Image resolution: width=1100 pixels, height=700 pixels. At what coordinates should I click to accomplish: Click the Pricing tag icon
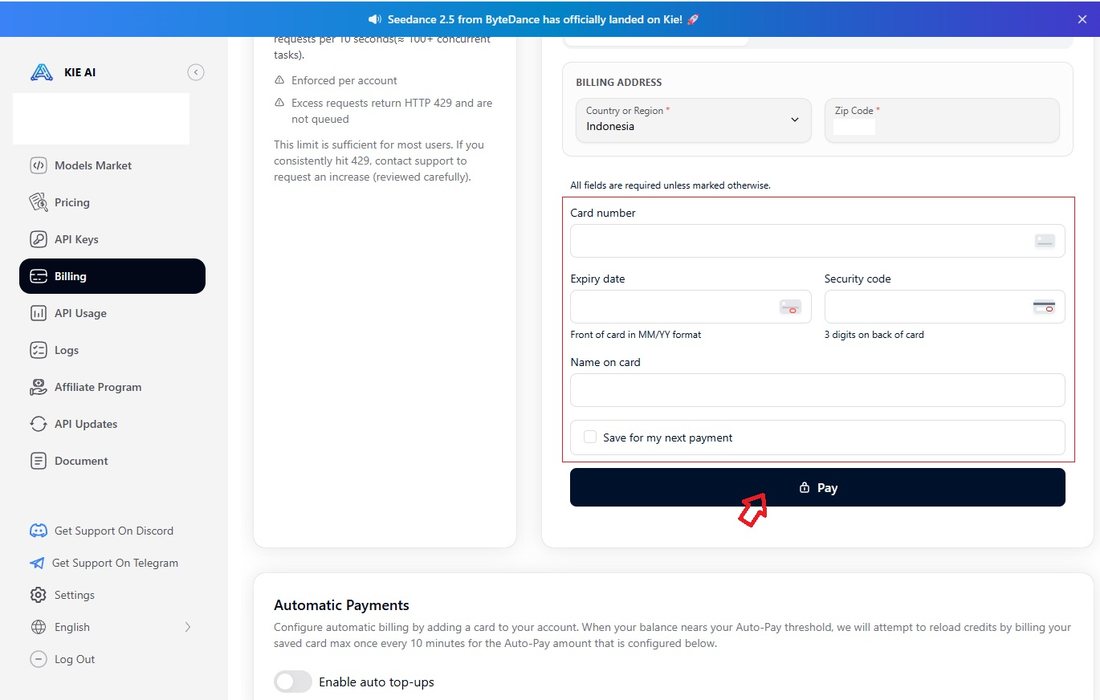coord(38,202)
